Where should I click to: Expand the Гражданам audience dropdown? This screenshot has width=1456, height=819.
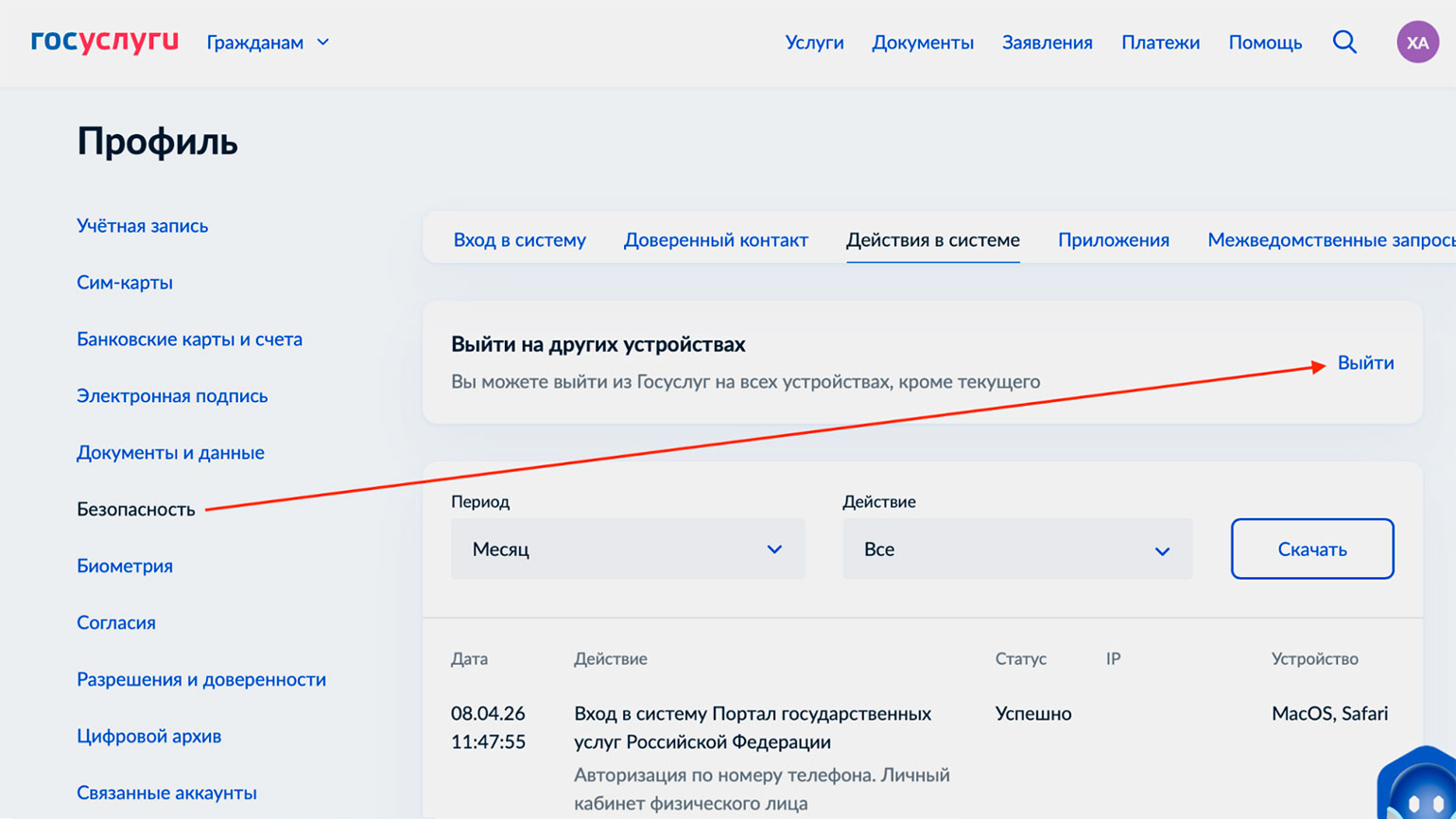tap(268, 43)
